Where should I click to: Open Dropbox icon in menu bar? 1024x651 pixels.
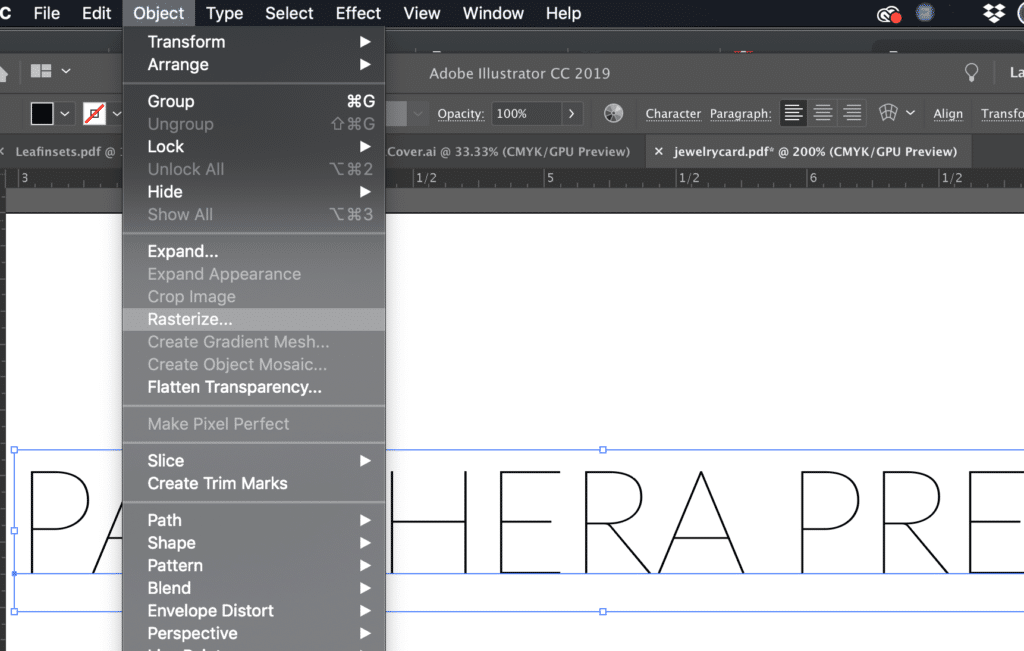[994, 13]
